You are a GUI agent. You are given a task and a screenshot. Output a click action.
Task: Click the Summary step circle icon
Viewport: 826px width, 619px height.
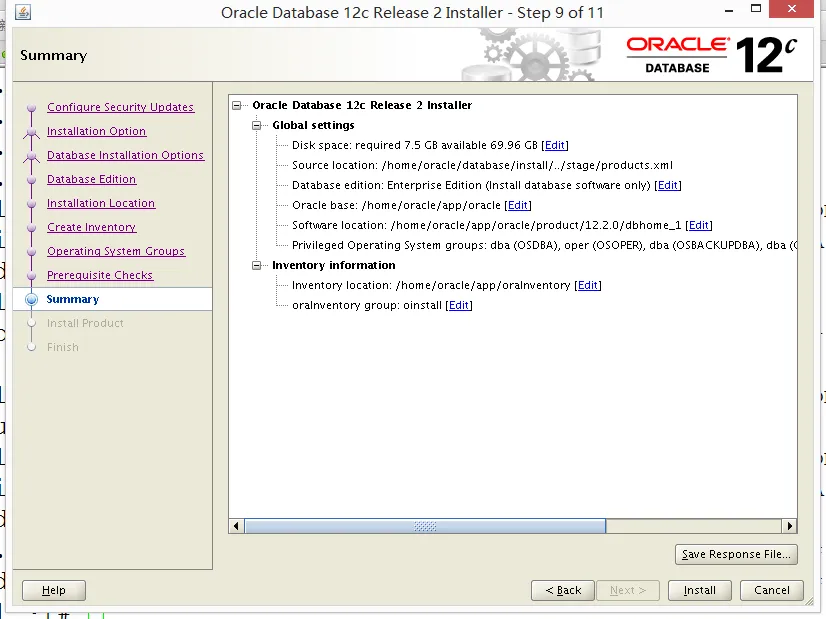[x=32, y=299]
